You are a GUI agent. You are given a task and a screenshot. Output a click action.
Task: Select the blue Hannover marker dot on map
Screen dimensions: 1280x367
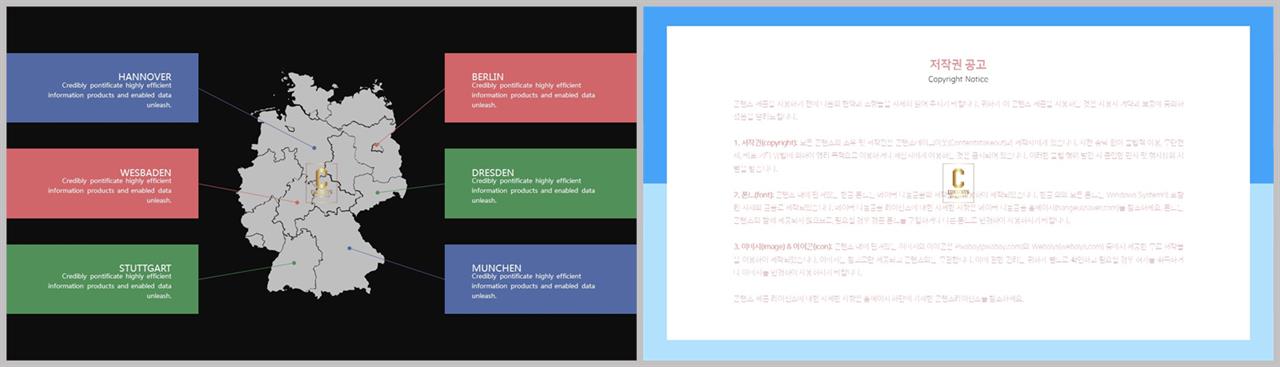coord(313,148)
